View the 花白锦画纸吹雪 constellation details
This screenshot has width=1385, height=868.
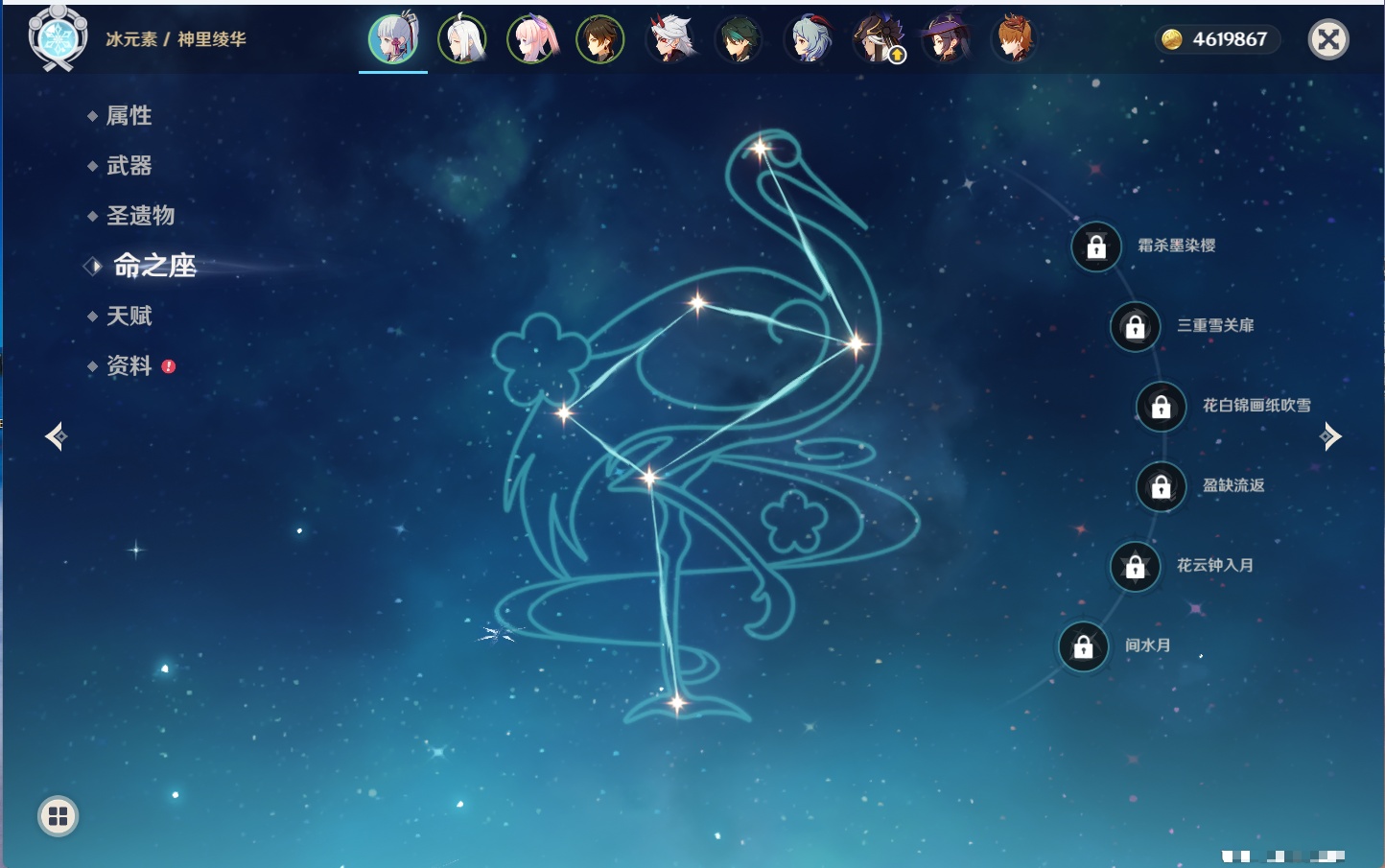[x=1256, y=406]
